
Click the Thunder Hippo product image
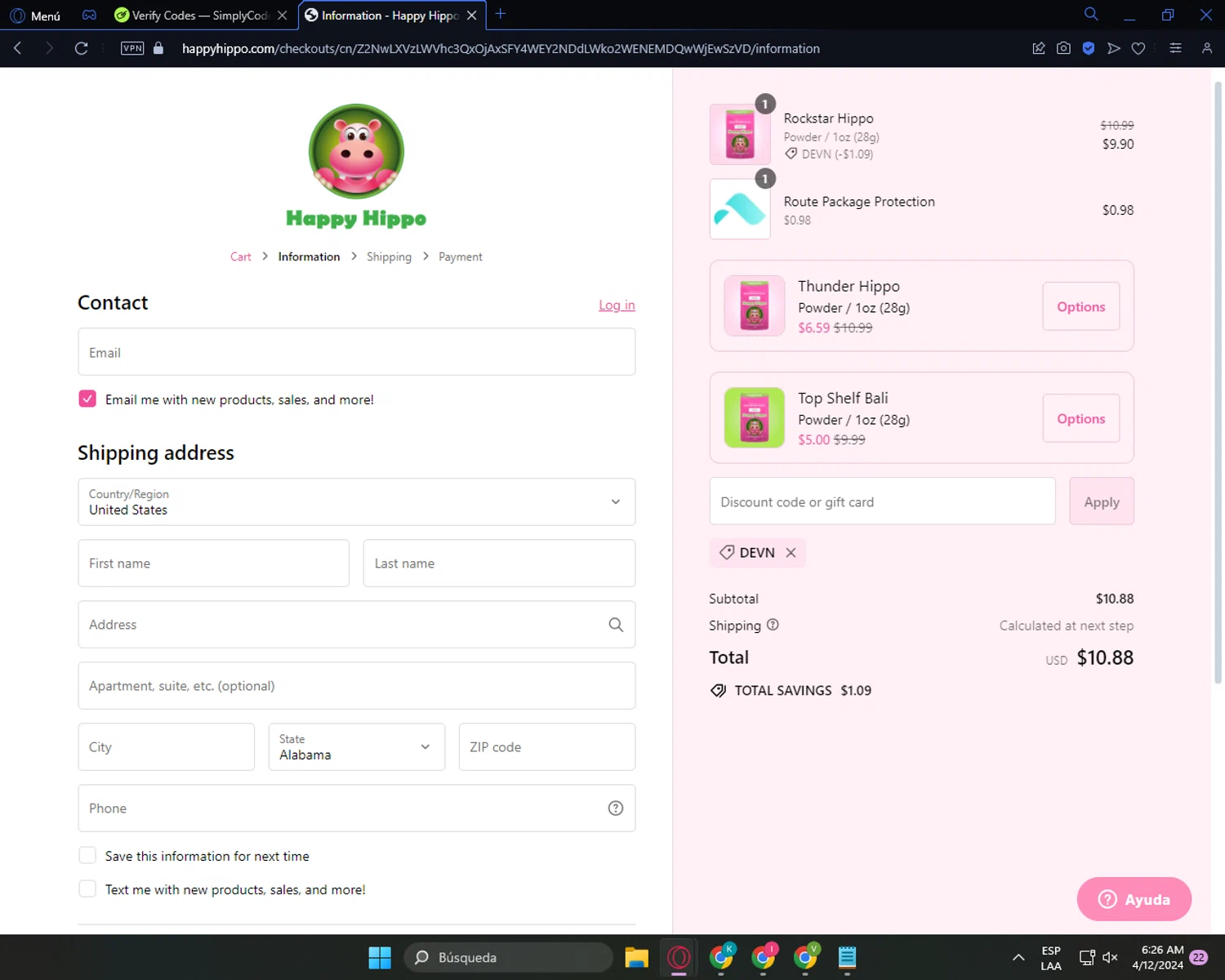755,305
